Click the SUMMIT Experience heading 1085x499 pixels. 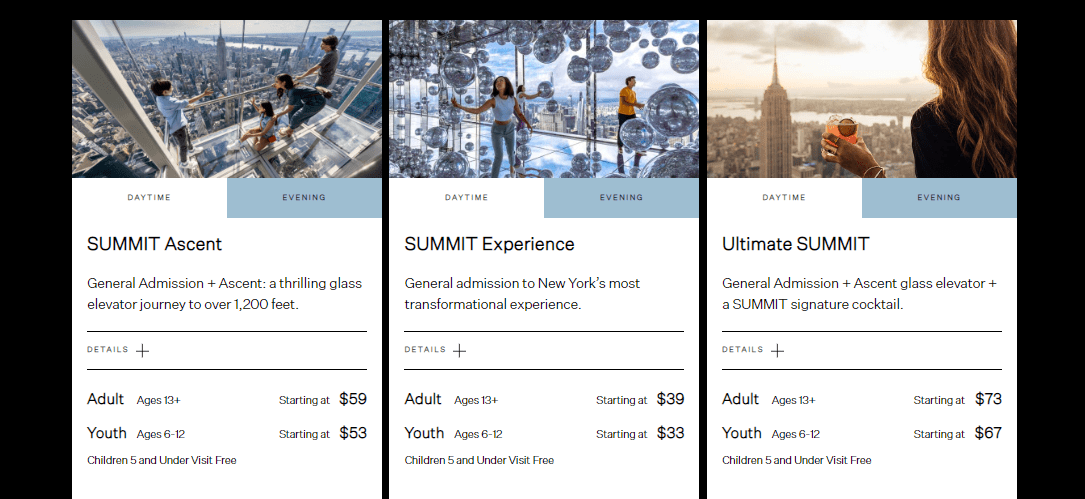[489, 244]
